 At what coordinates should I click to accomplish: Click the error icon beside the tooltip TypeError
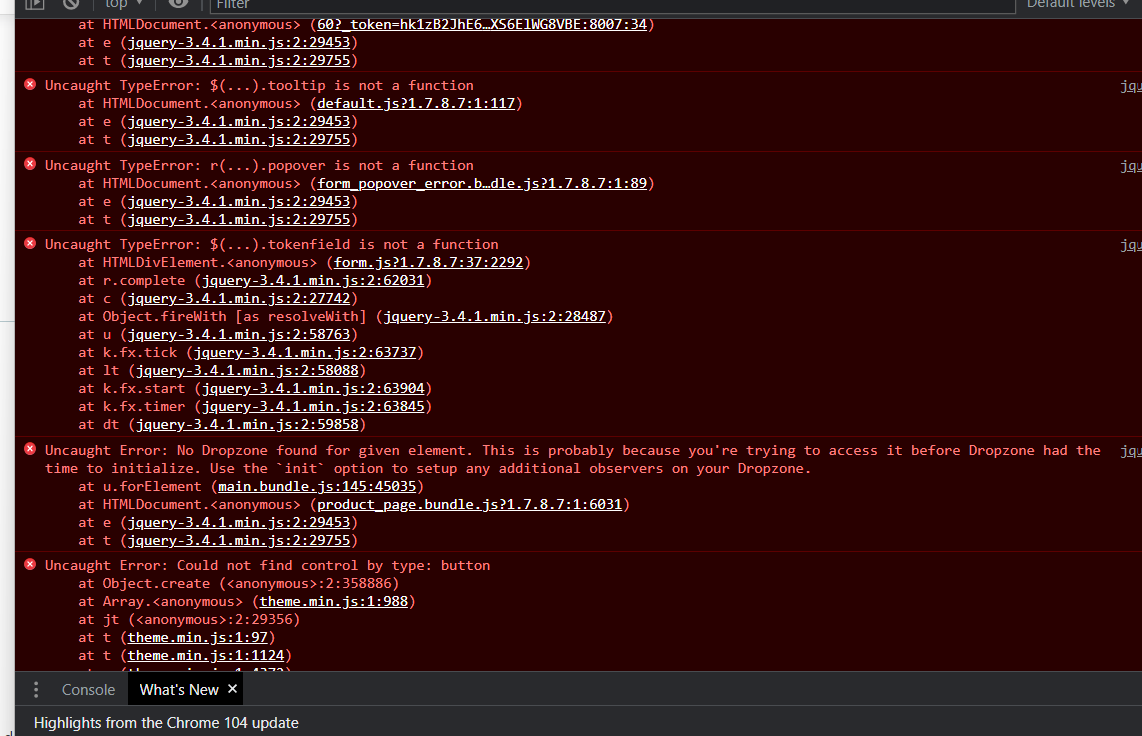point(30,84)
